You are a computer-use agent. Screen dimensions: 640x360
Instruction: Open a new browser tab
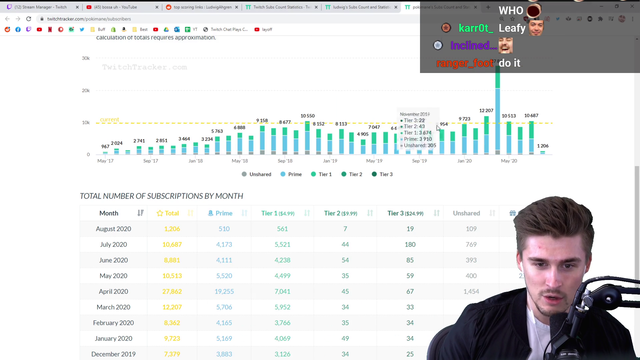coord(488,7)
